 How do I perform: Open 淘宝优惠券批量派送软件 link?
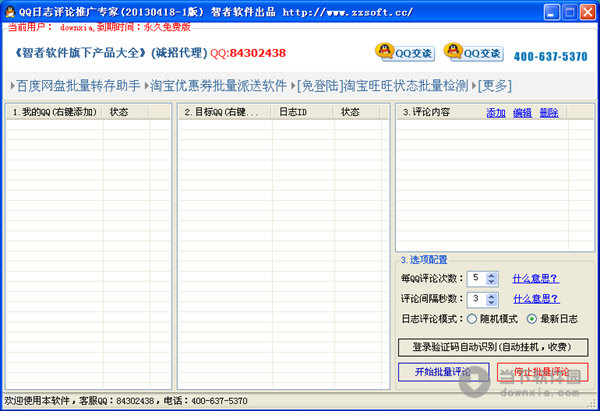[218, 86]
